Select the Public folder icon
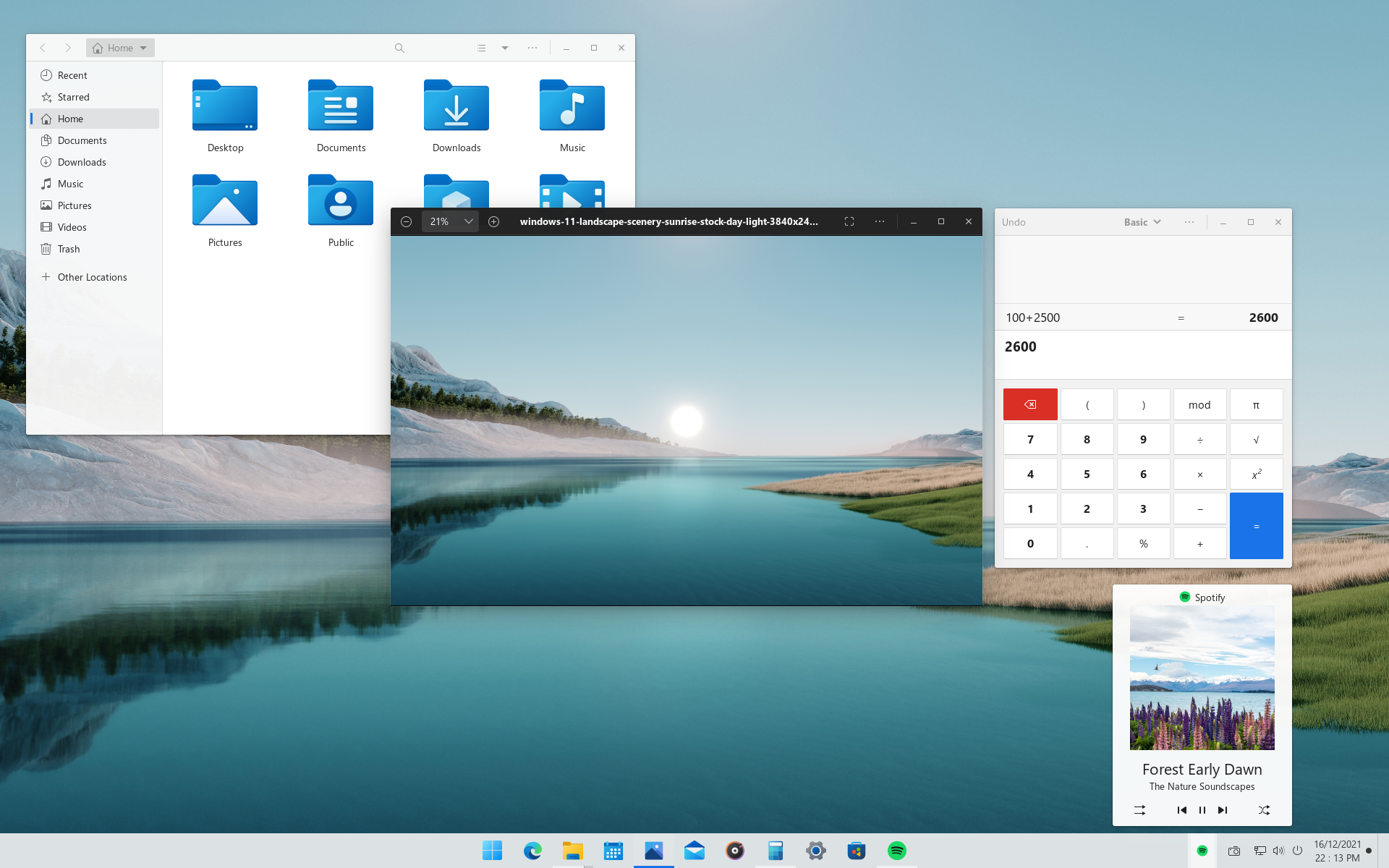This screenshot has width=1389, height=868. coord(341,200)
